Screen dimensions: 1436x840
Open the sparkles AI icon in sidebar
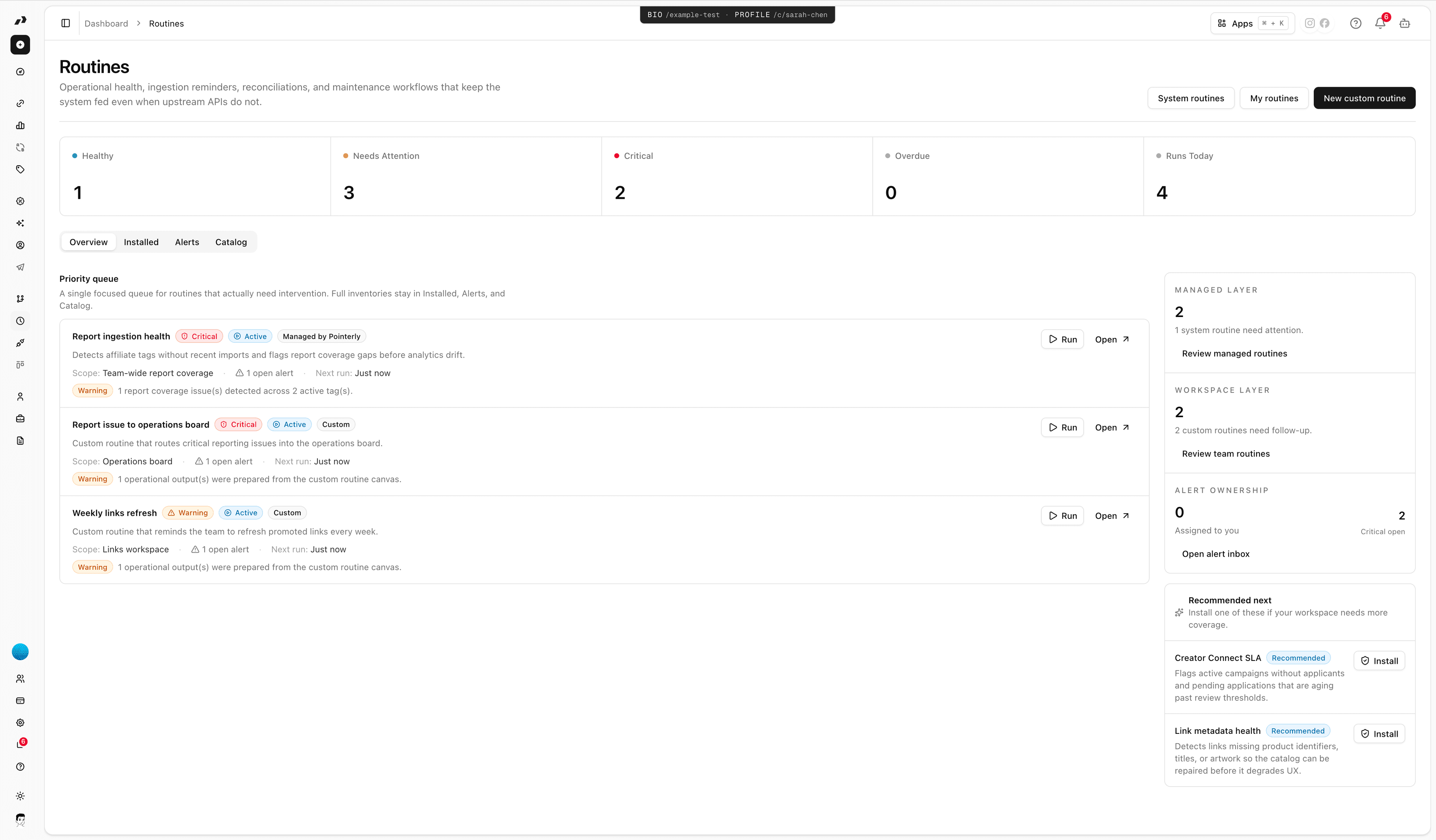pyautogui.click(x=20, y=223)
